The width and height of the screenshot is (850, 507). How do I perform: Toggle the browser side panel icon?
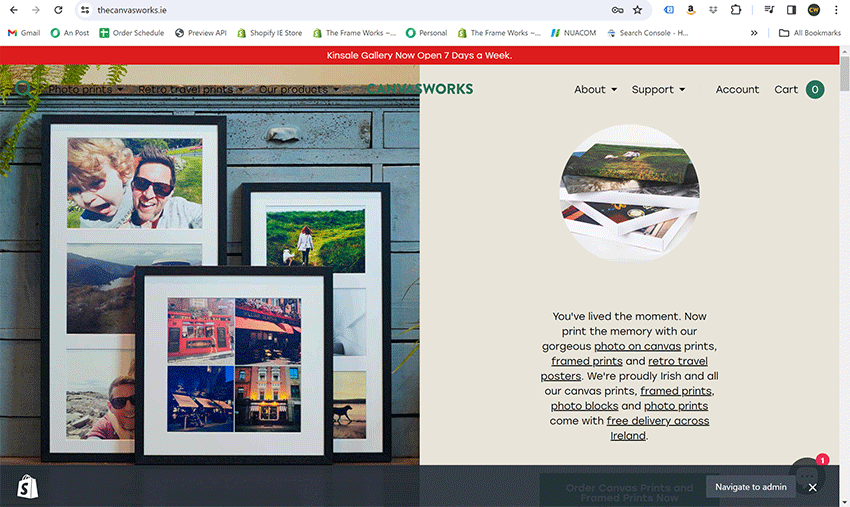(x=791, y=10)
